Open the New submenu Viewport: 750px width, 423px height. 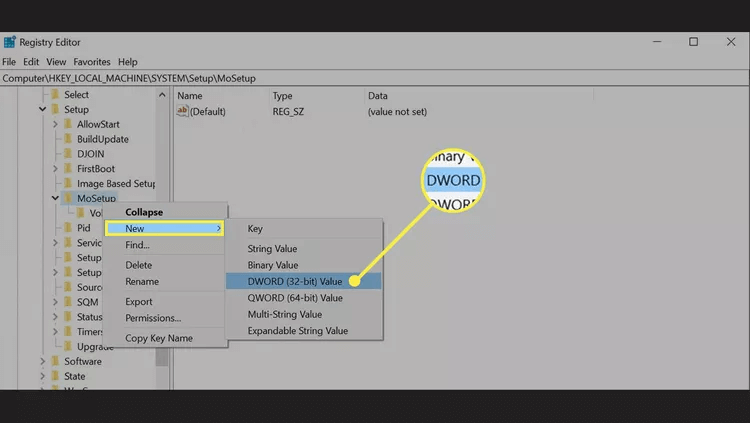(x=165, y=228)
